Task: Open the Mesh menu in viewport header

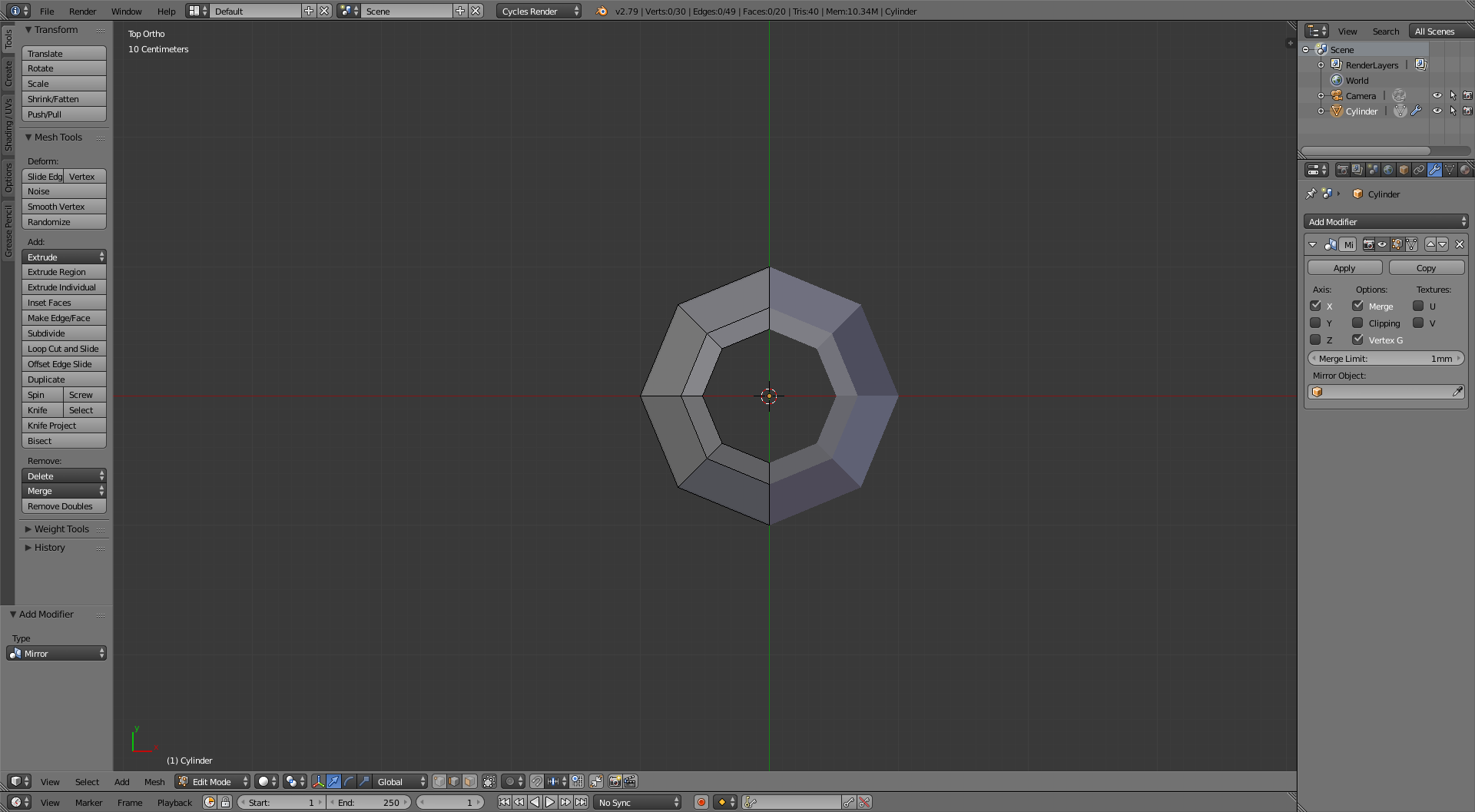Action: tap(154, 781)
